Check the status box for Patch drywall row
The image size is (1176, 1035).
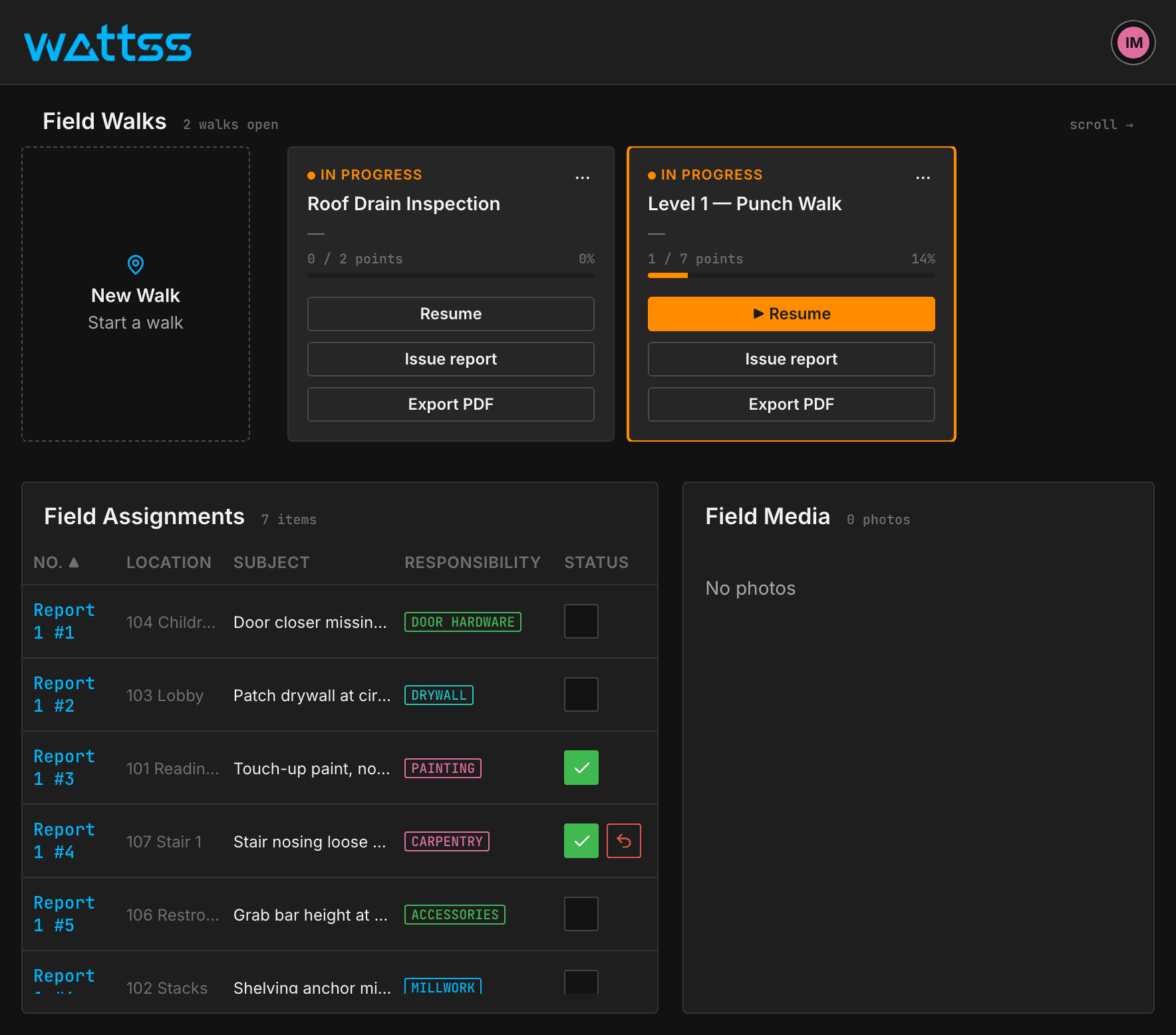[x=581, y=694]
